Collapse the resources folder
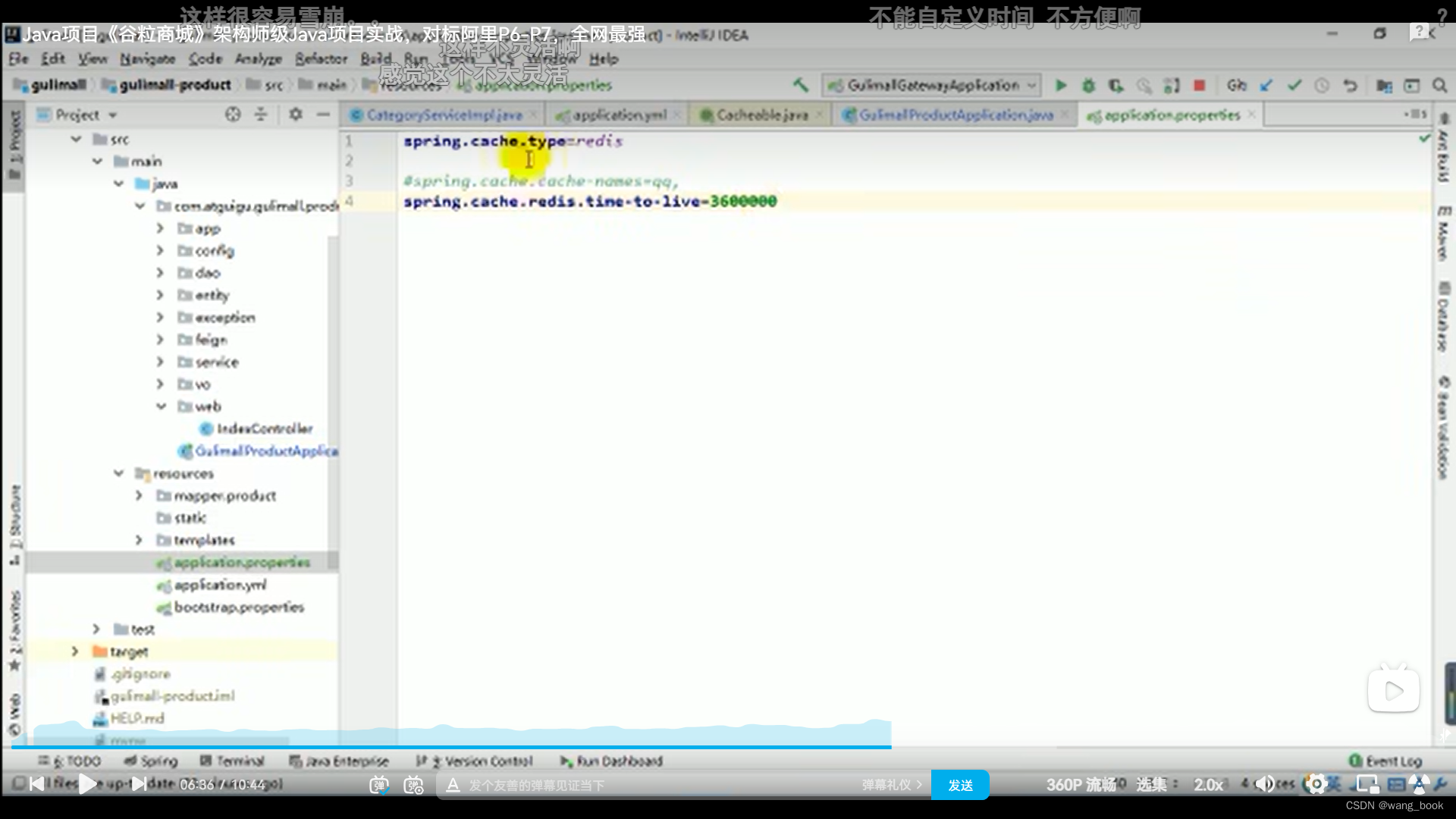This screenshot has width=1456, height=819. (x=119, y=473)
